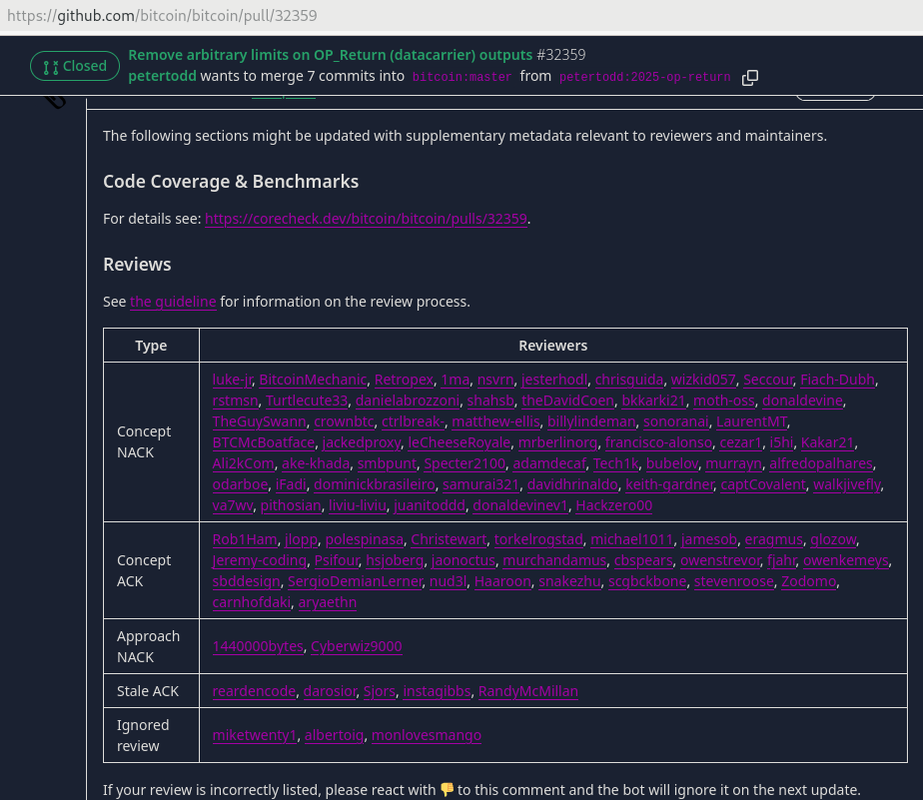Open Approach NACK reviewer 1440000bytes's link
Viewport: 923px width, 800px height.
pyautogui.click(x=258, y=647)
